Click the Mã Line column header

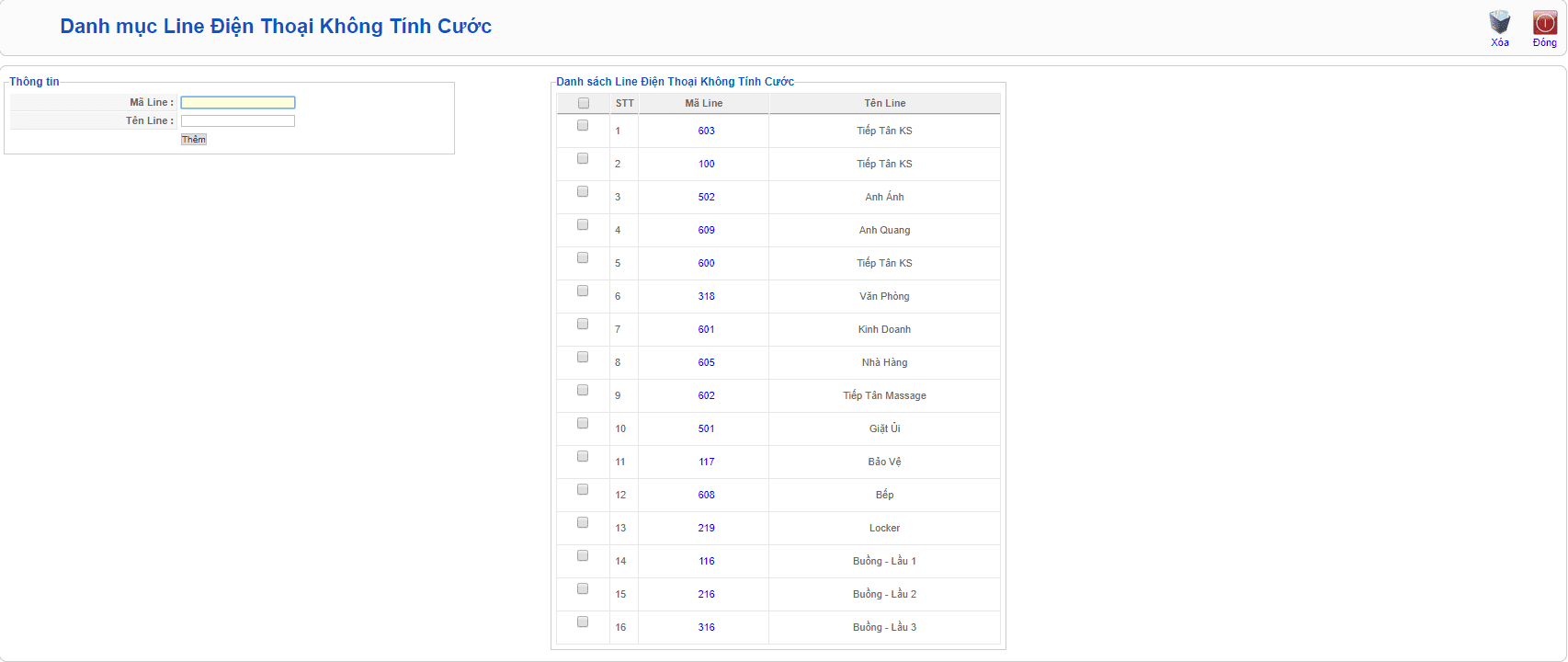(703, 103)
